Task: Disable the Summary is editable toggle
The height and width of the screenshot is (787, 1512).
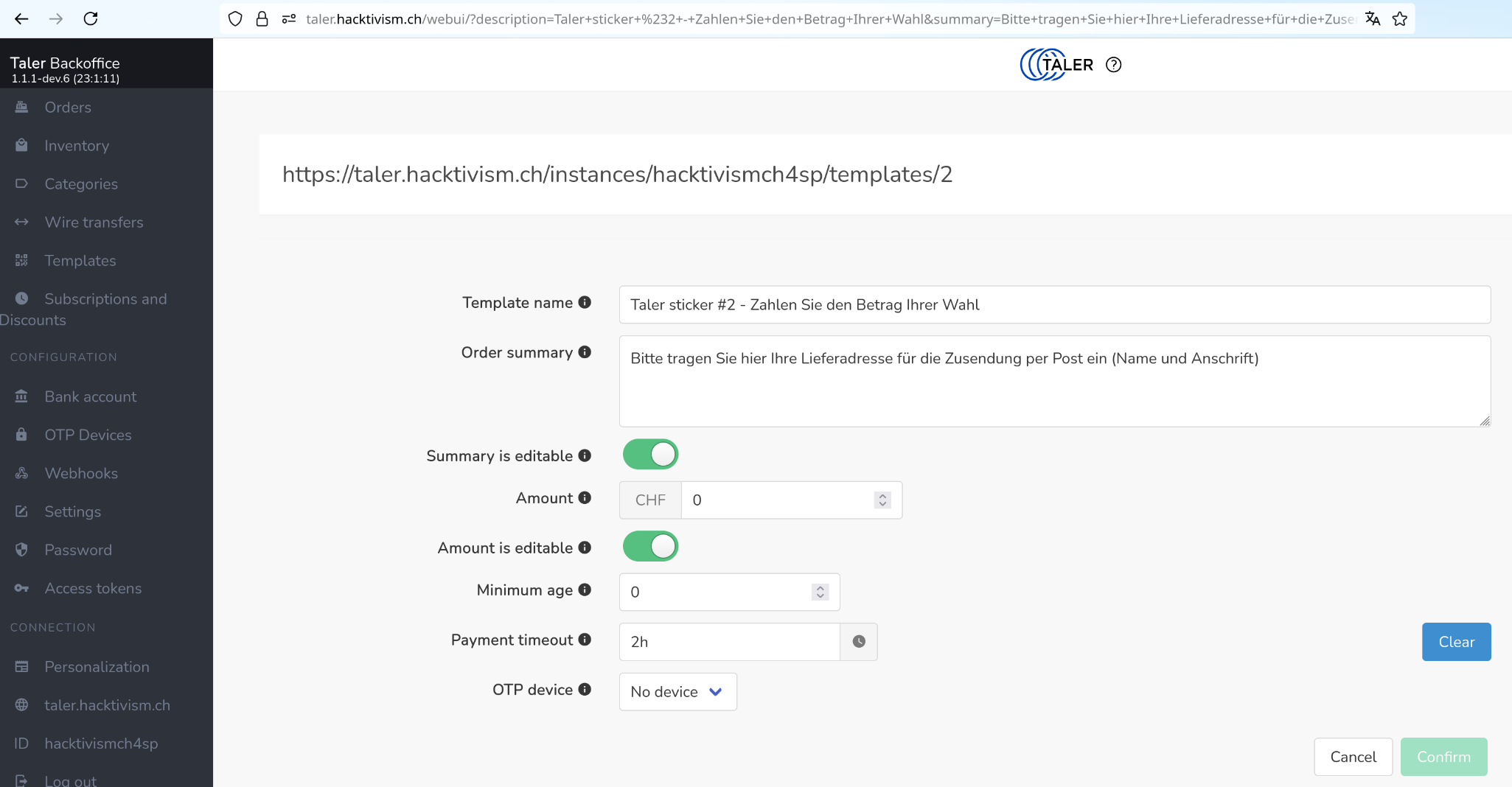Action: [x=650, y=455]
